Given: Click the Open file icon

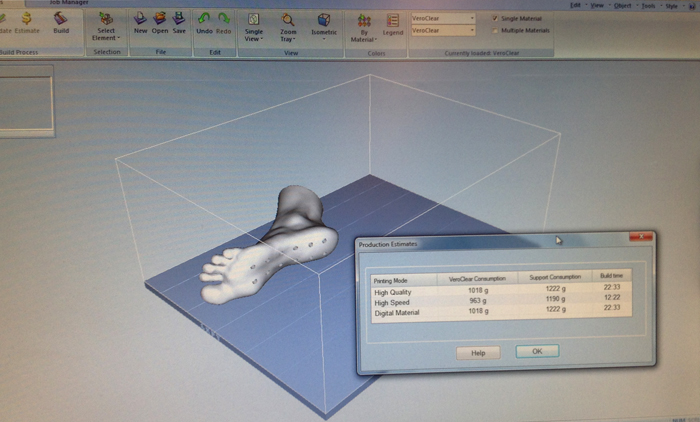Looking at the screenshot, I should [x=159, y=18].
